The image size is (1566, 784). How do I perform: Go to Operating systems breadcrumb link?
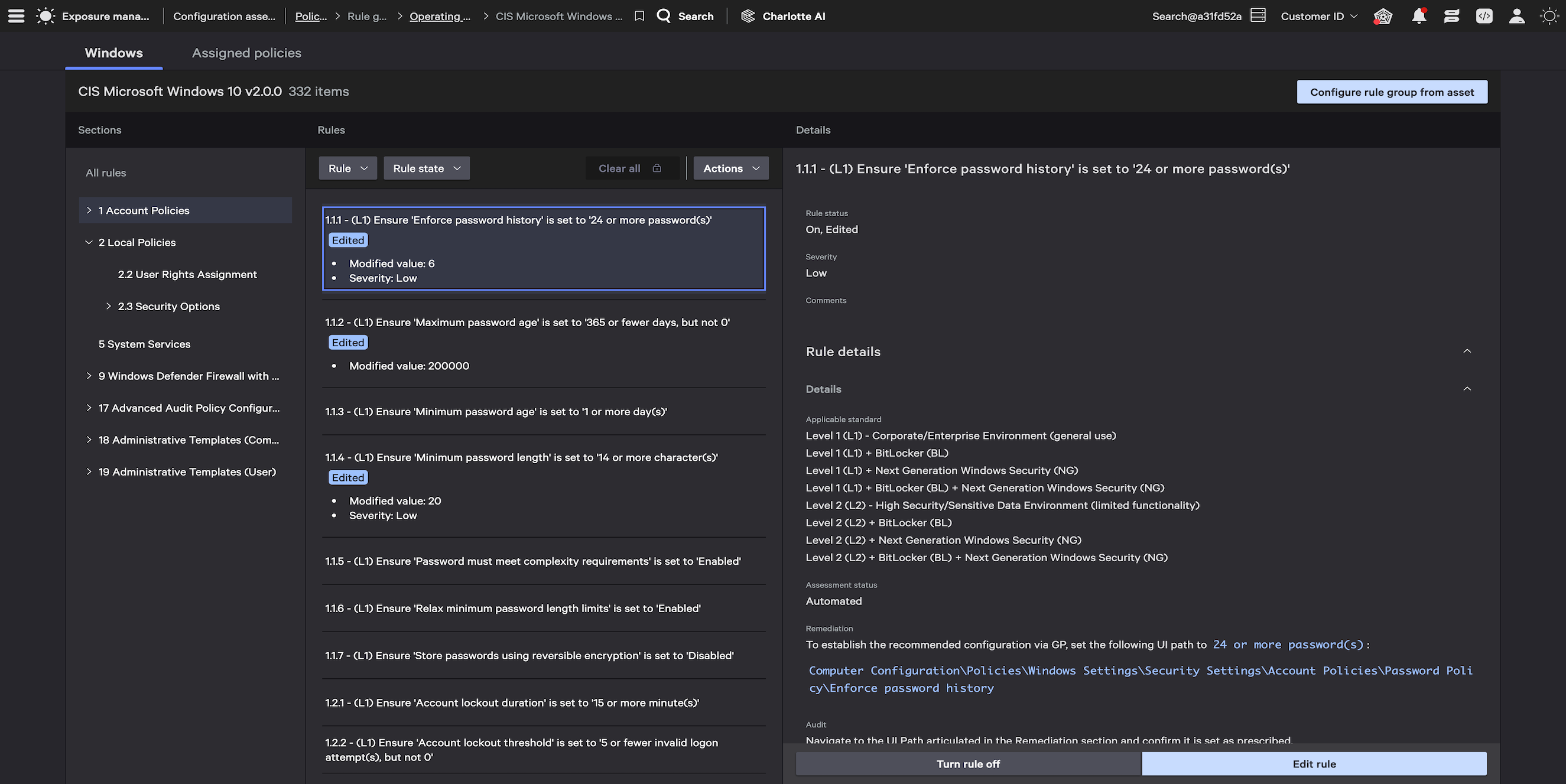point(440,17)
